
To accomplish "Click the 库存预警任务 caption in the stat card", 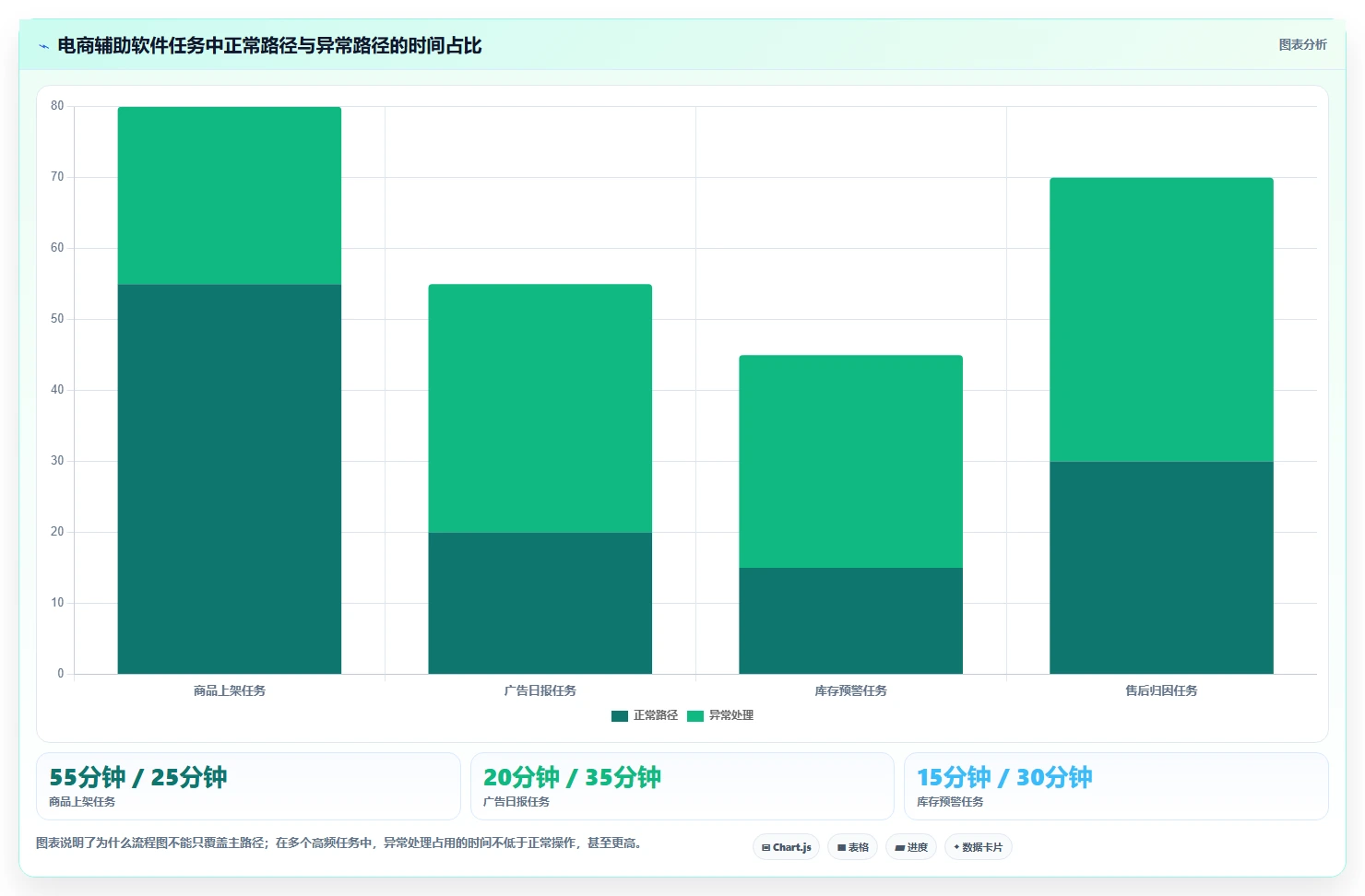I will tap(950, 802).
